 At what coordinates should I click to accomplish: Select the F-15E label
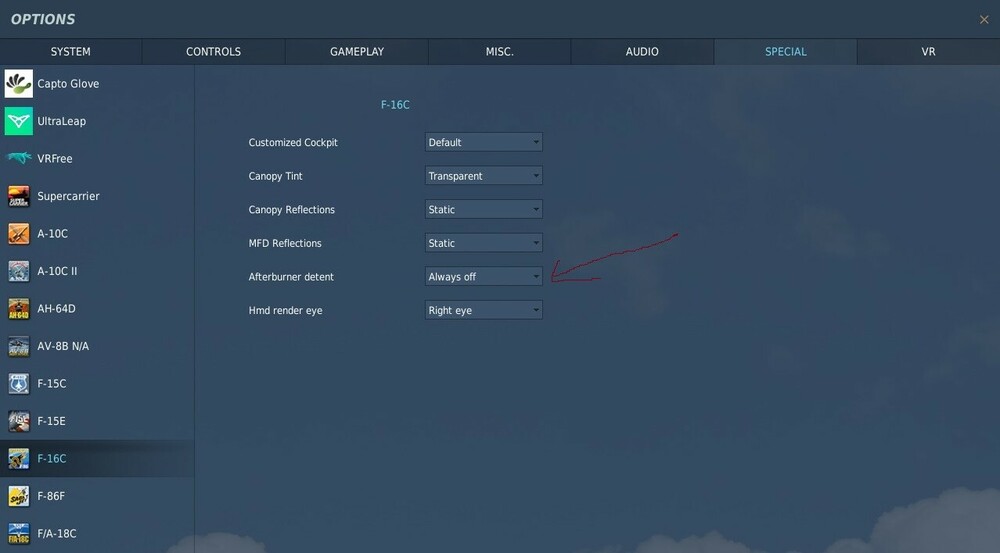click(52, 421)
